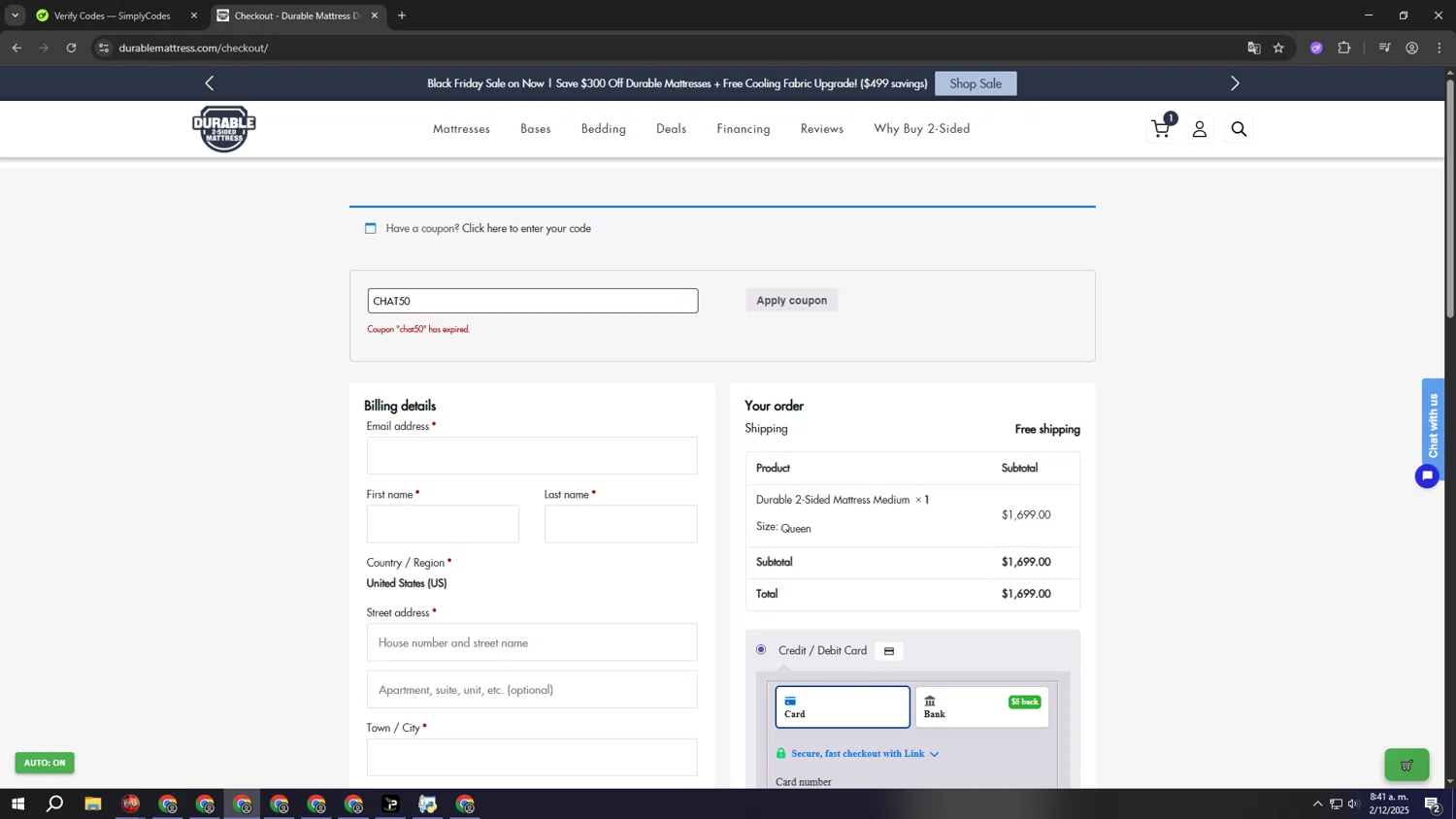Screen dimensions: 1456x819
Task: Open the tab search dropdown arrow
Action: coord(15,16)
